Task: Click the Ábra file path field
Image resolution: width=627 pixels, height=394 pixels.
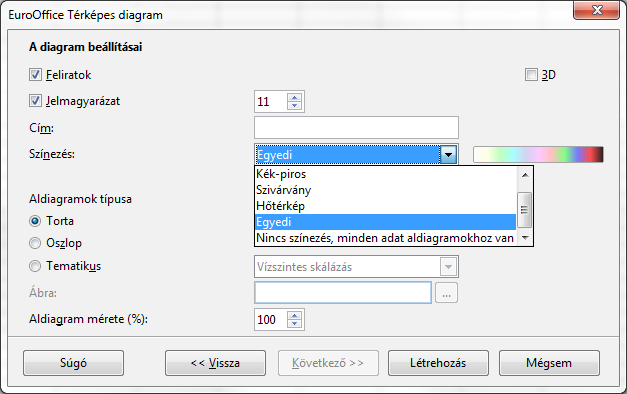Action: [343, 293]
